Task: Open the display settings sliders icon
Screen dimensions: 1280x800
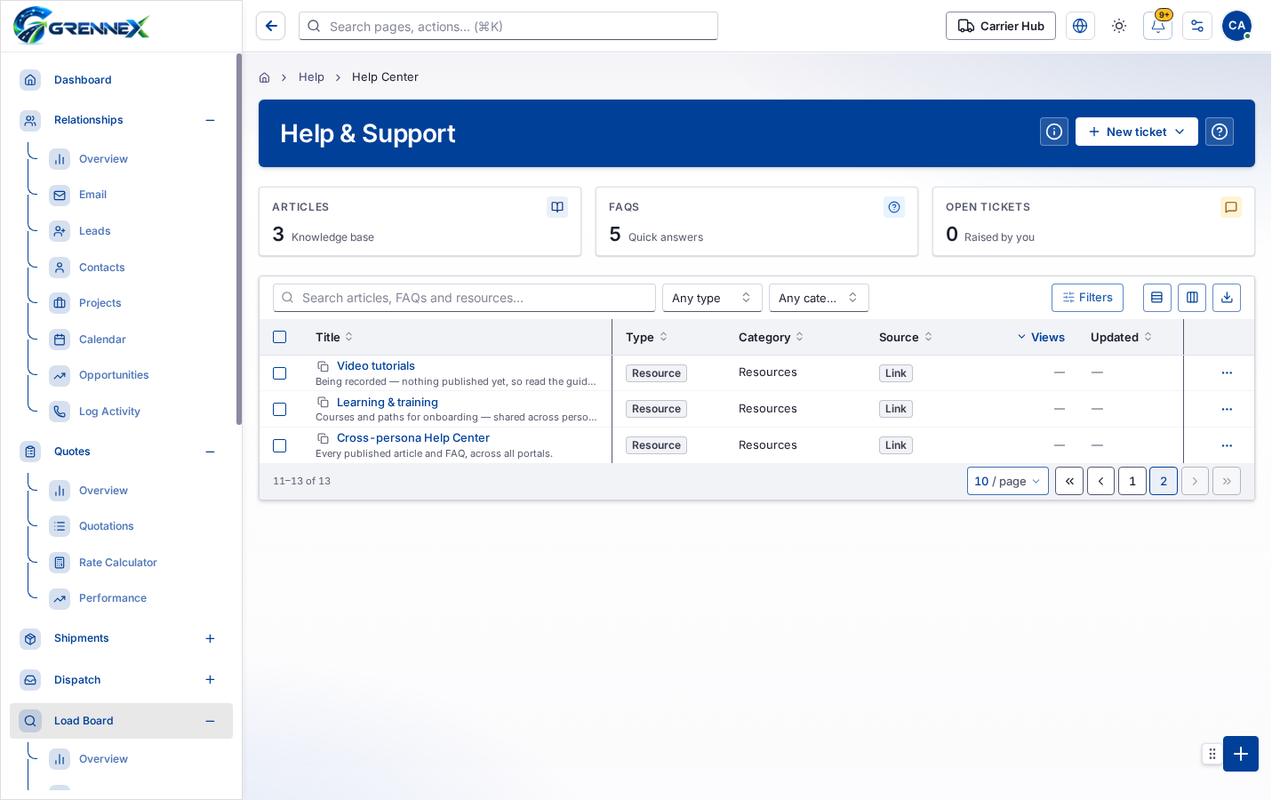Action: pos(1197,26)
